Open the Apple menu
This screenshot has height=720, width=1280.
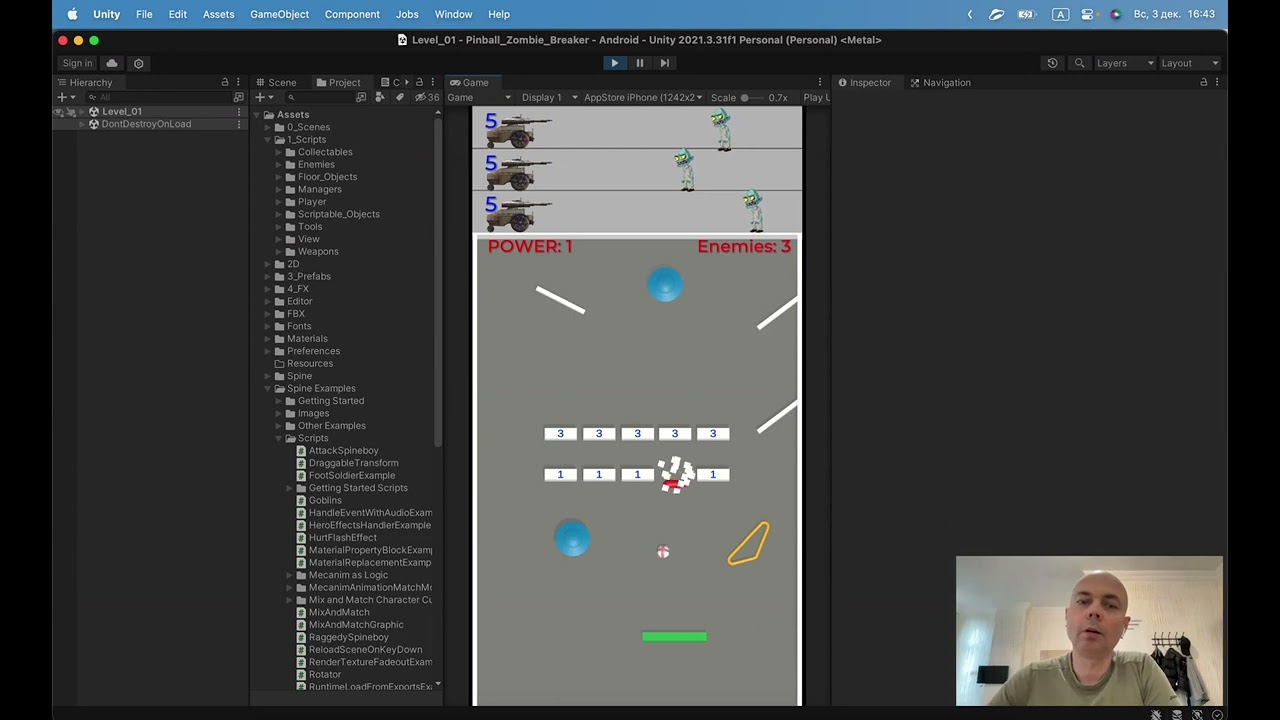[x=72, y=14]
